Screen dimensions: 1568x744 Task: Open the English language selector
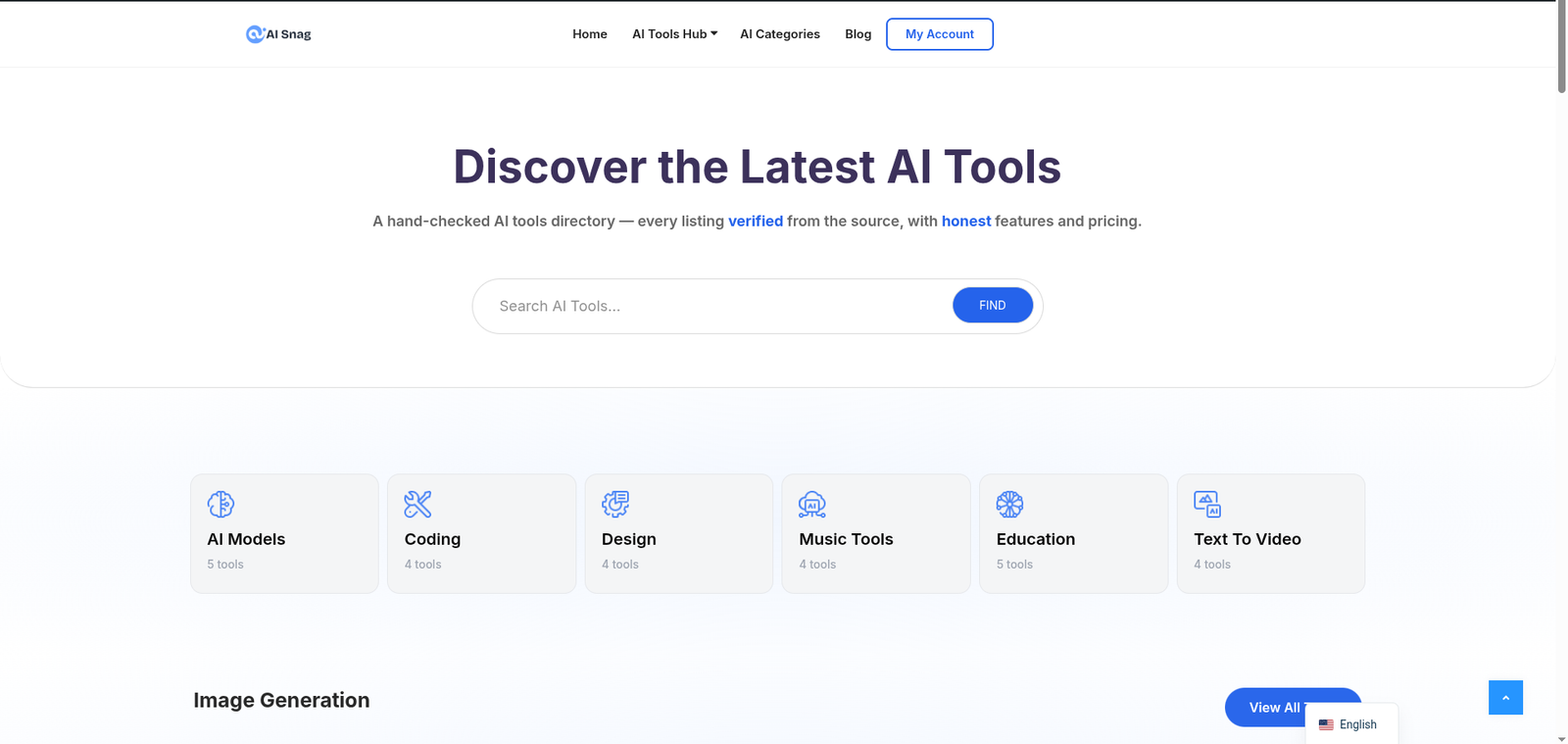pos(1351,724)
